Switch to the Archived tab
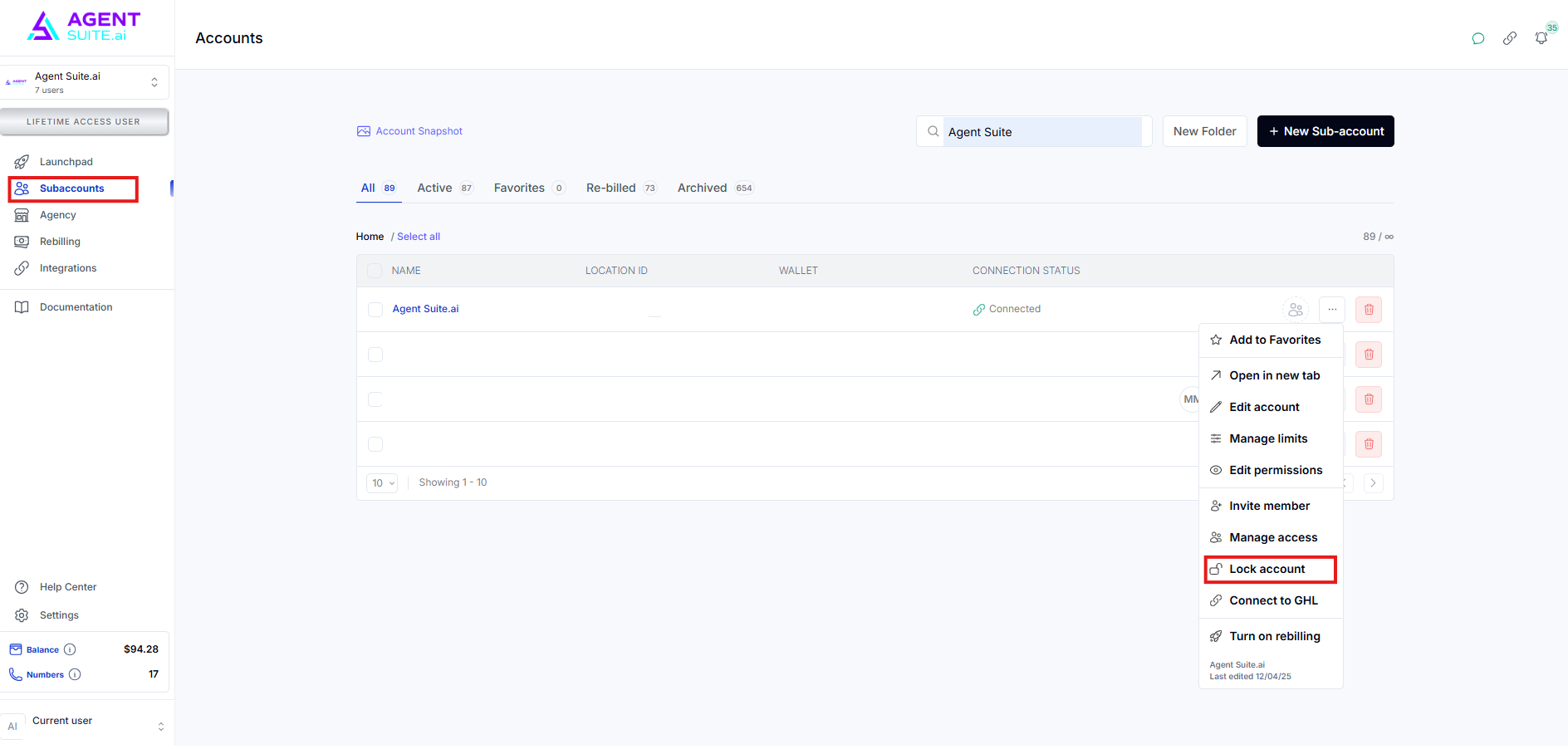 (715, 188)
